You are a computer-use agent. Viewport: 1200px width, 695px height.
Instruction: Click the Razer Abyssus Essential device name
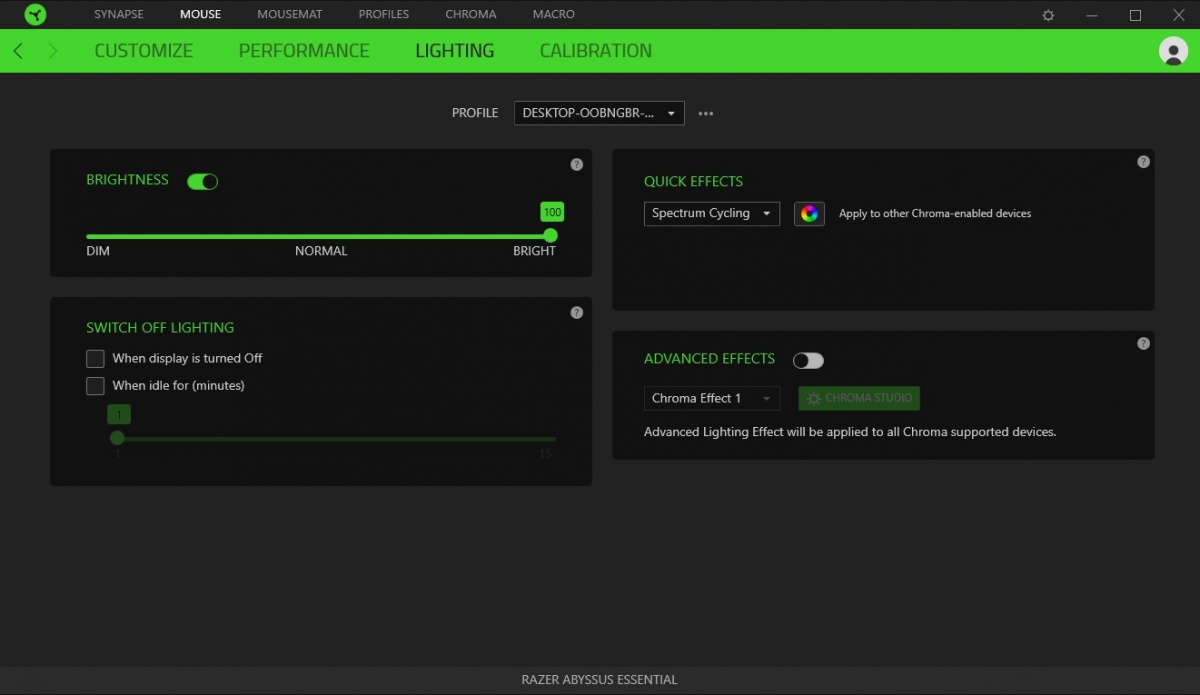coord(600,680)
